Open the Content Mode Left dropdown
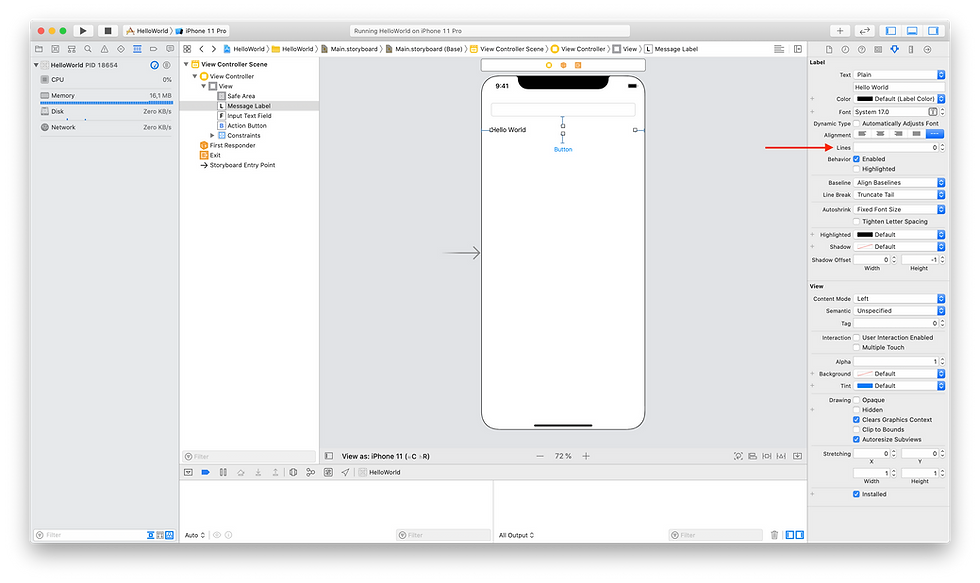 click(899, 299)
